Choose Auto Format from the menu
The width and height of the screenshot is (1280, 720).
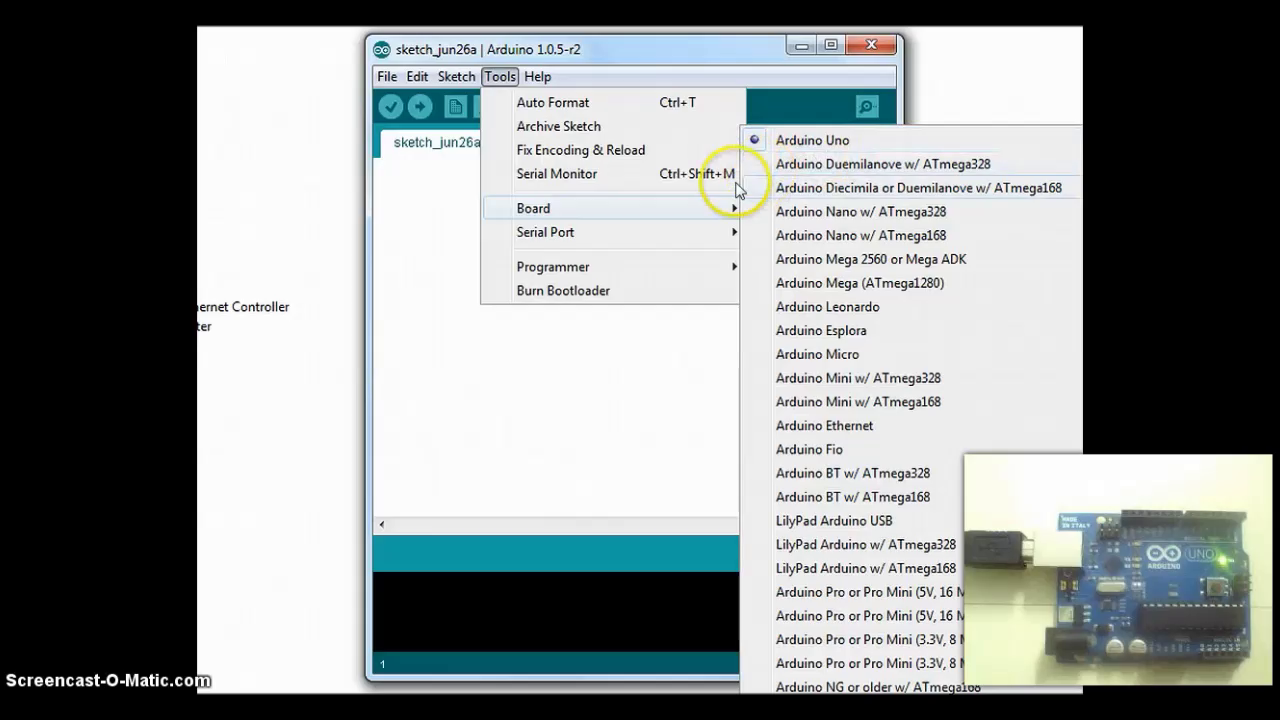pos(552,102)
